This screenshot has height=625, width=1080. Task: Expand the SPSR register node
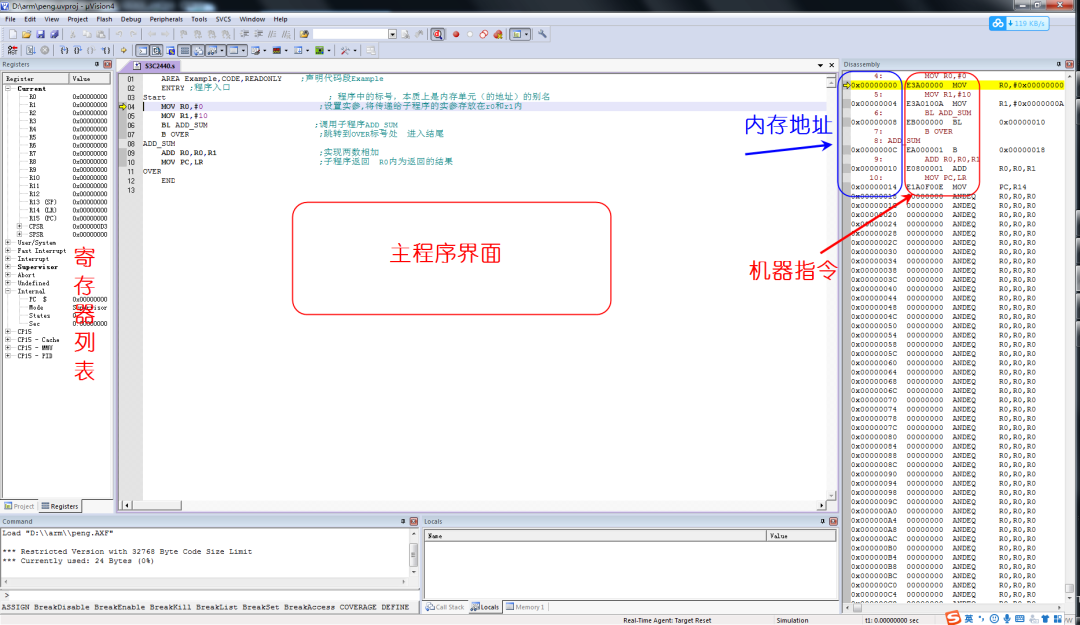tap(19, 234)
